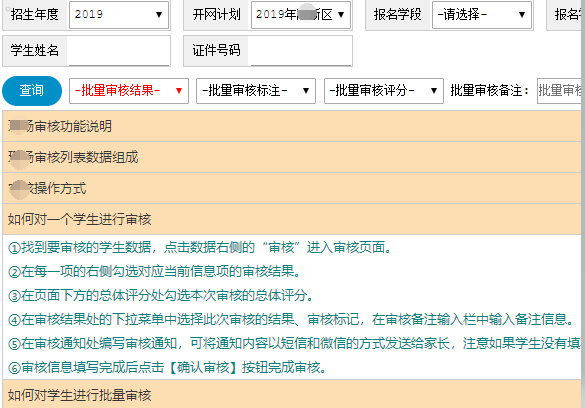Click the arrow icon of 招生年度 select
585x408 pixels.
click(x=159, y=15)
